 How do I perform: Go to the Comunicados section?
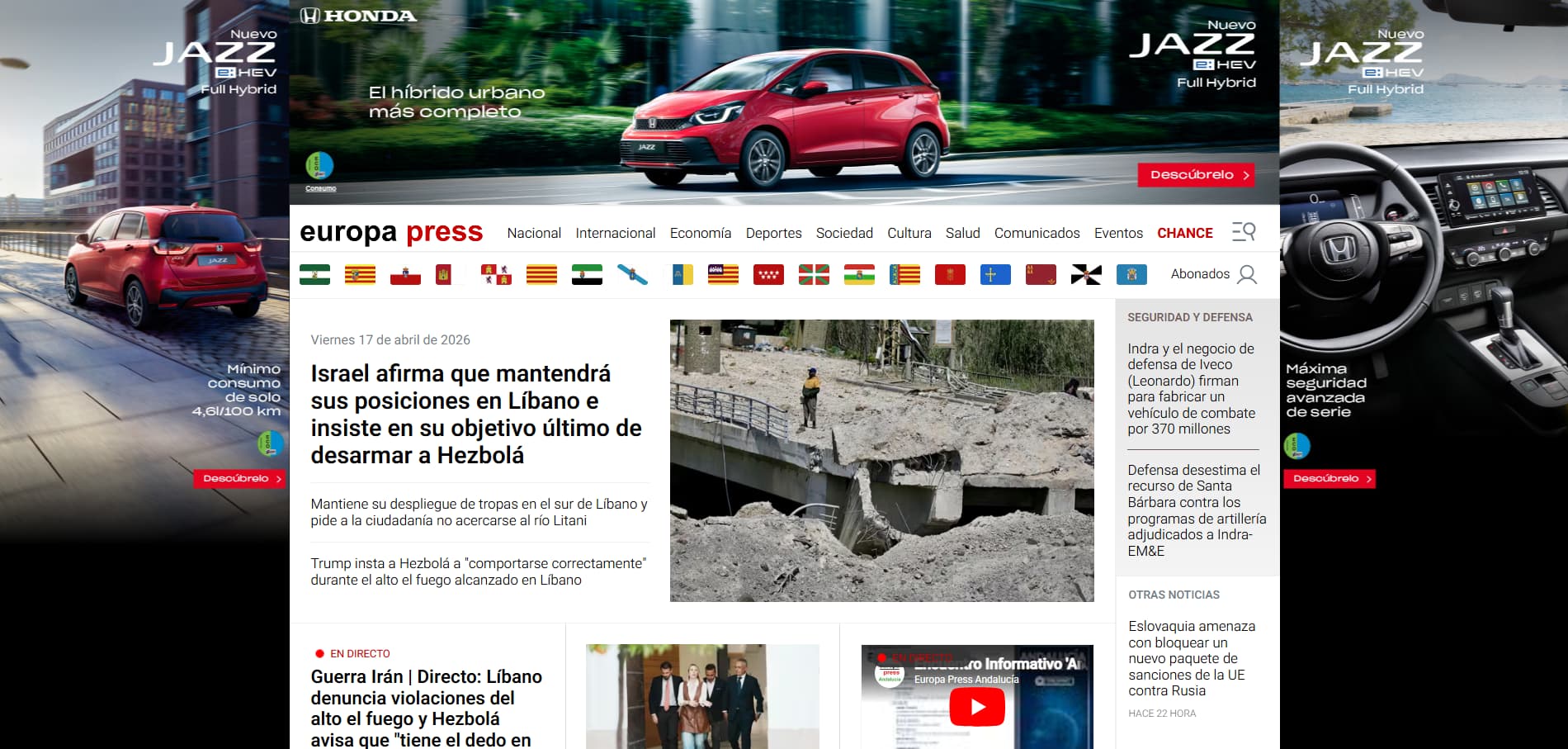coord(1037,233)
